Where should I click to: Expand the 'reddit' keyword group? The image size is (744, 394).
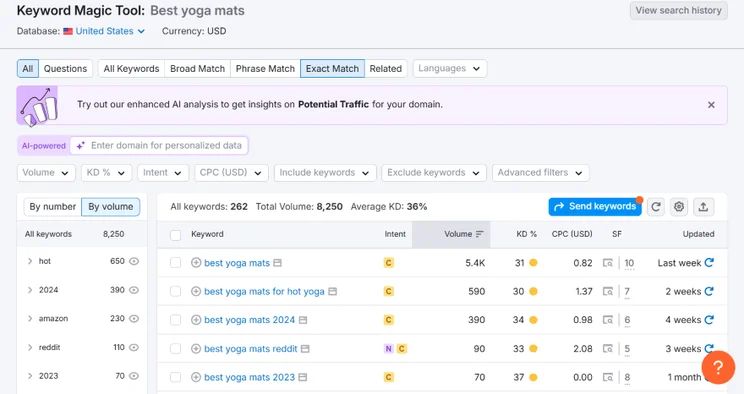30,347
